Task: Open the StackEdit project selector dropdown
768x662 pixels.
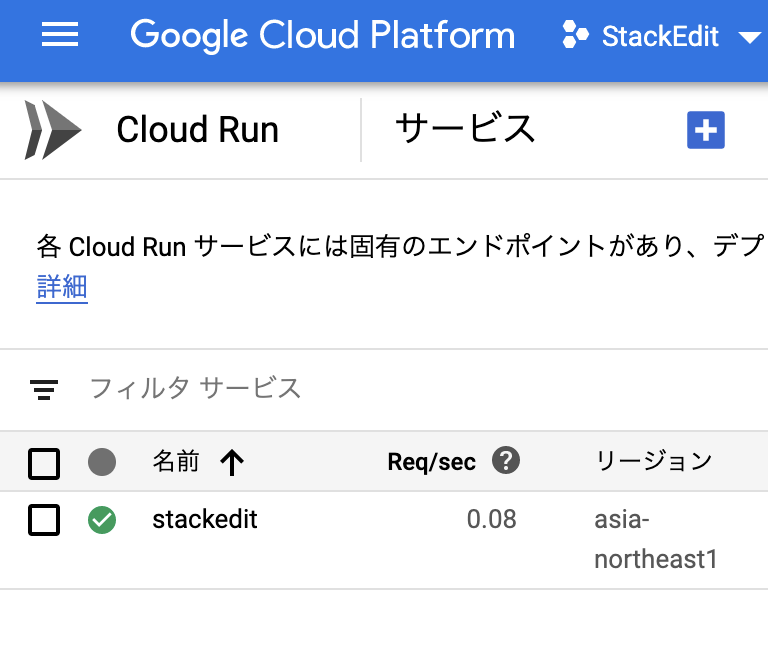Action: pyautogui.click(x=662, y=36)
